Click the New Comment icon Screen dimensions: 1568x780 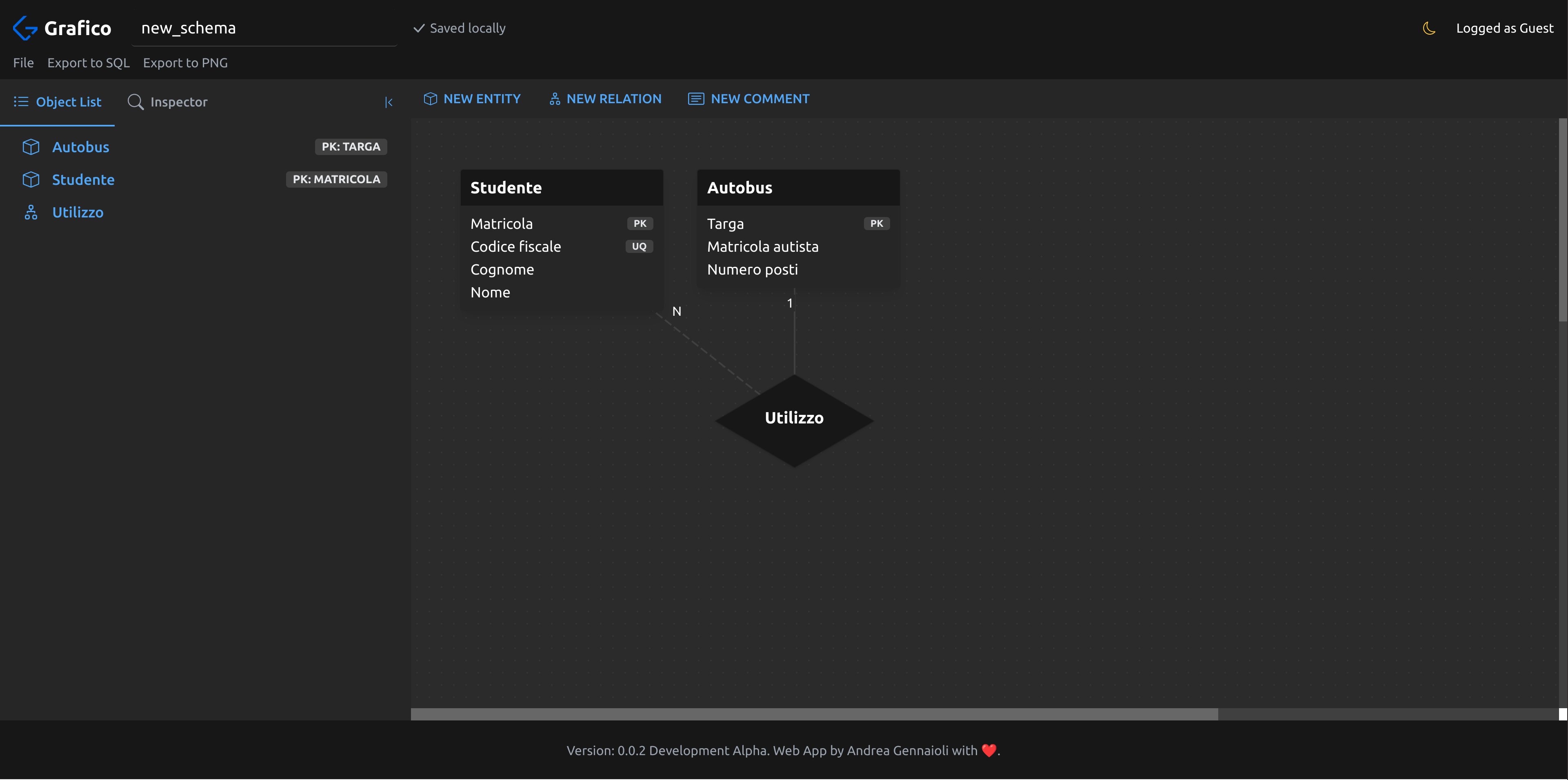tap(696, 99)
